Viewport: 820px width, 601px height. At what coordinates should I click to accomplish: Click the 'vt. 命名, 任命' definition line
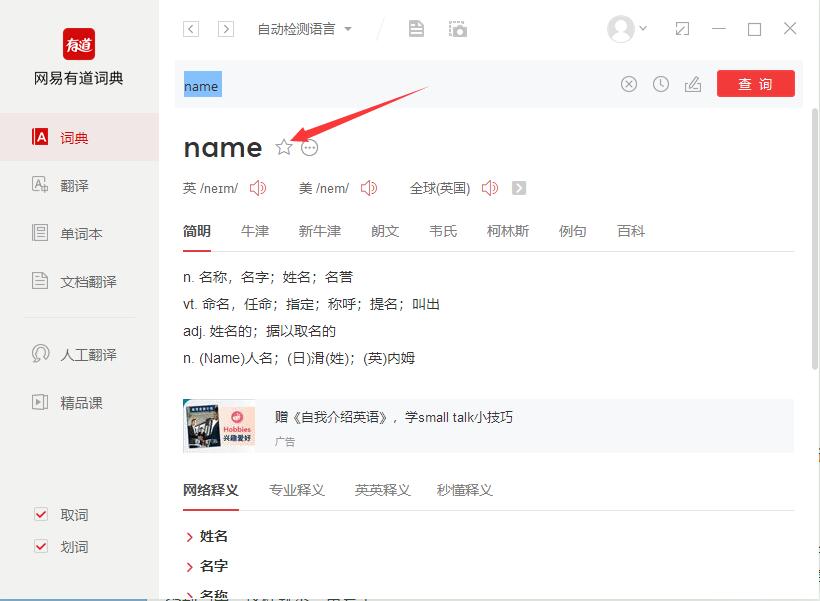click(311, 304)
